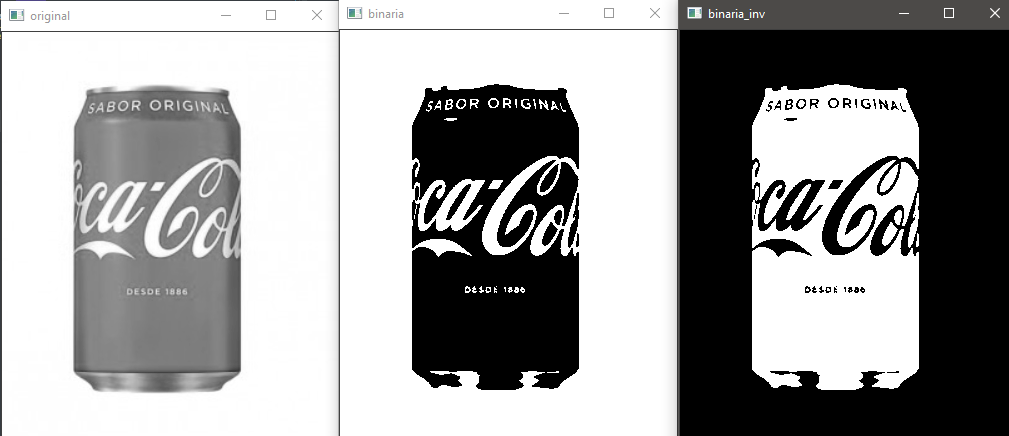
Task: Minimize the binaria window
Action: click(x=564, y=13)
